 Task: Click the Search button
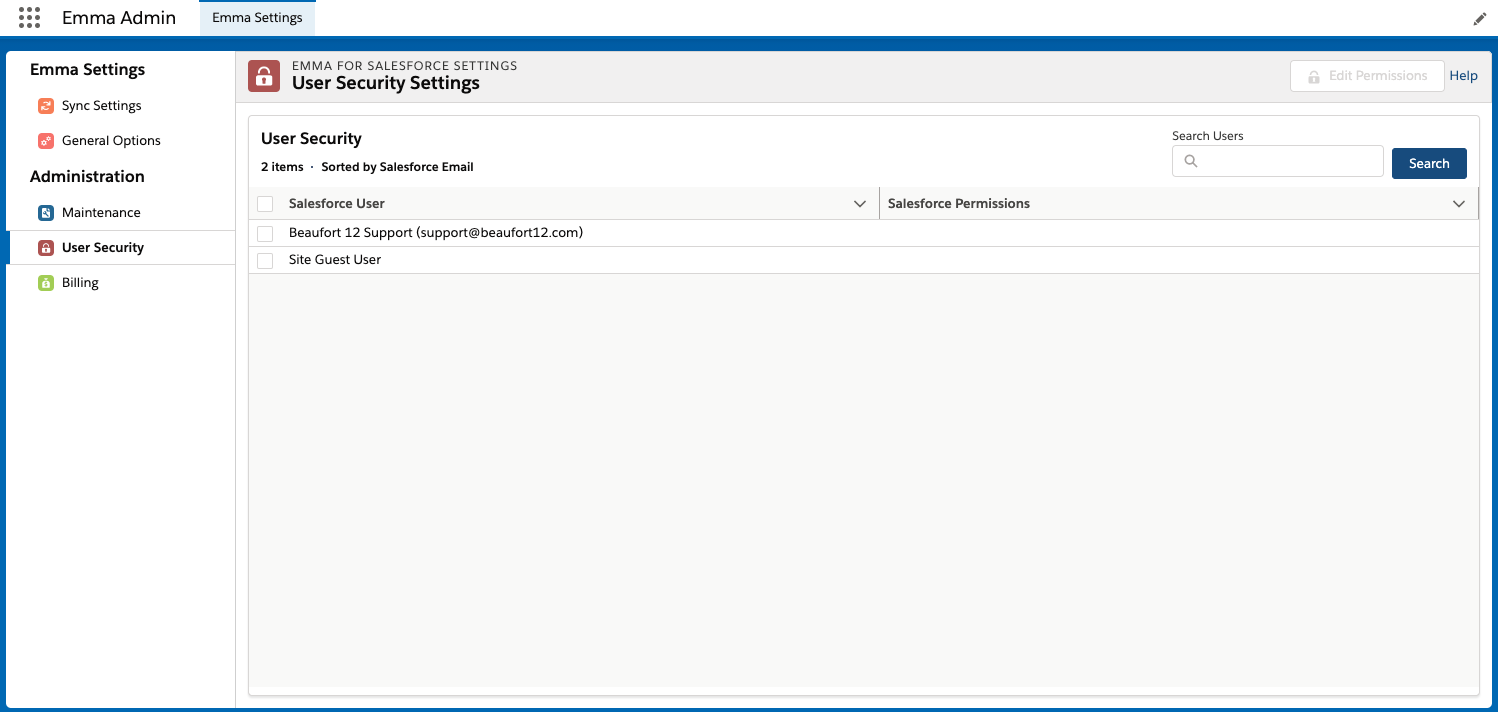[x=1429, y=163]
